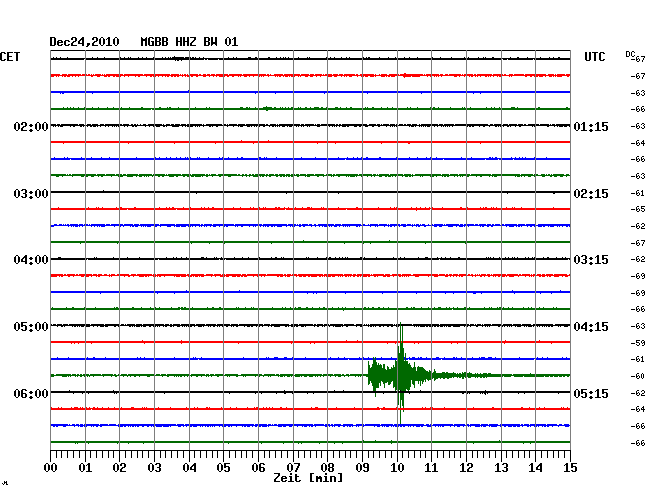Click minute 03 on the time axis
Image resolution: width=650 pixels, height=494 pixels.
point(155,468)
